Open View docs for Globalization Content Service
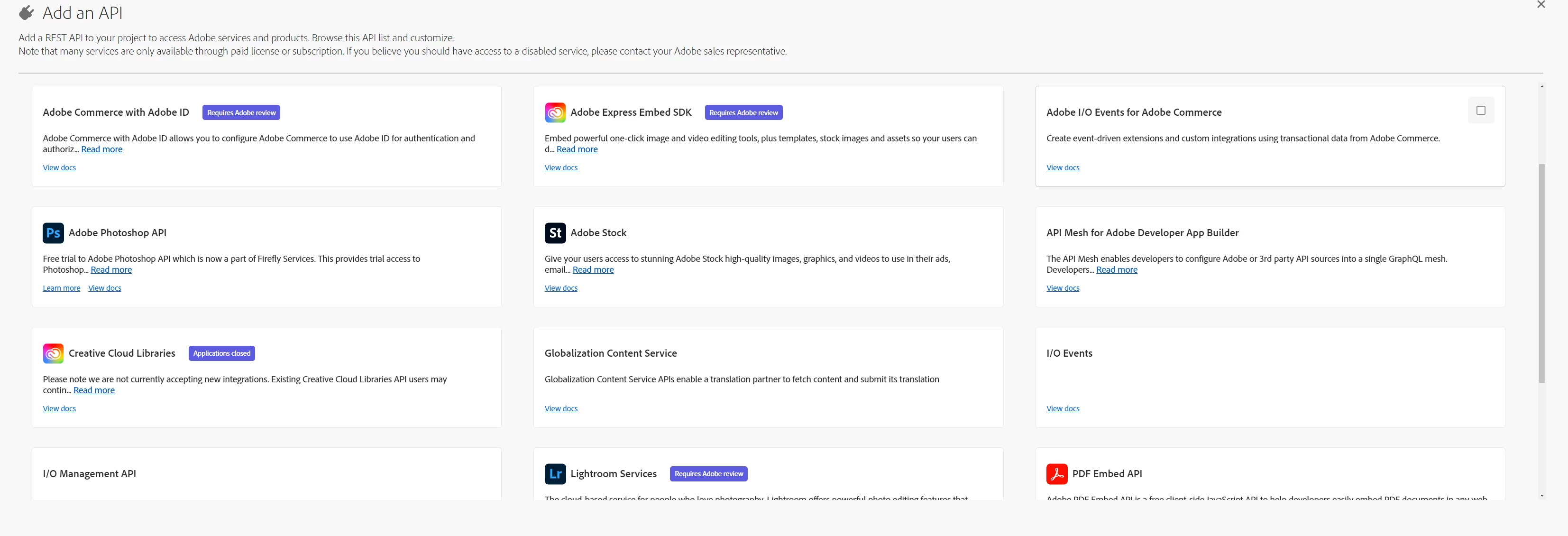Screen dimensions: 1568x536 pyautogui.click(x=560, y=409)
